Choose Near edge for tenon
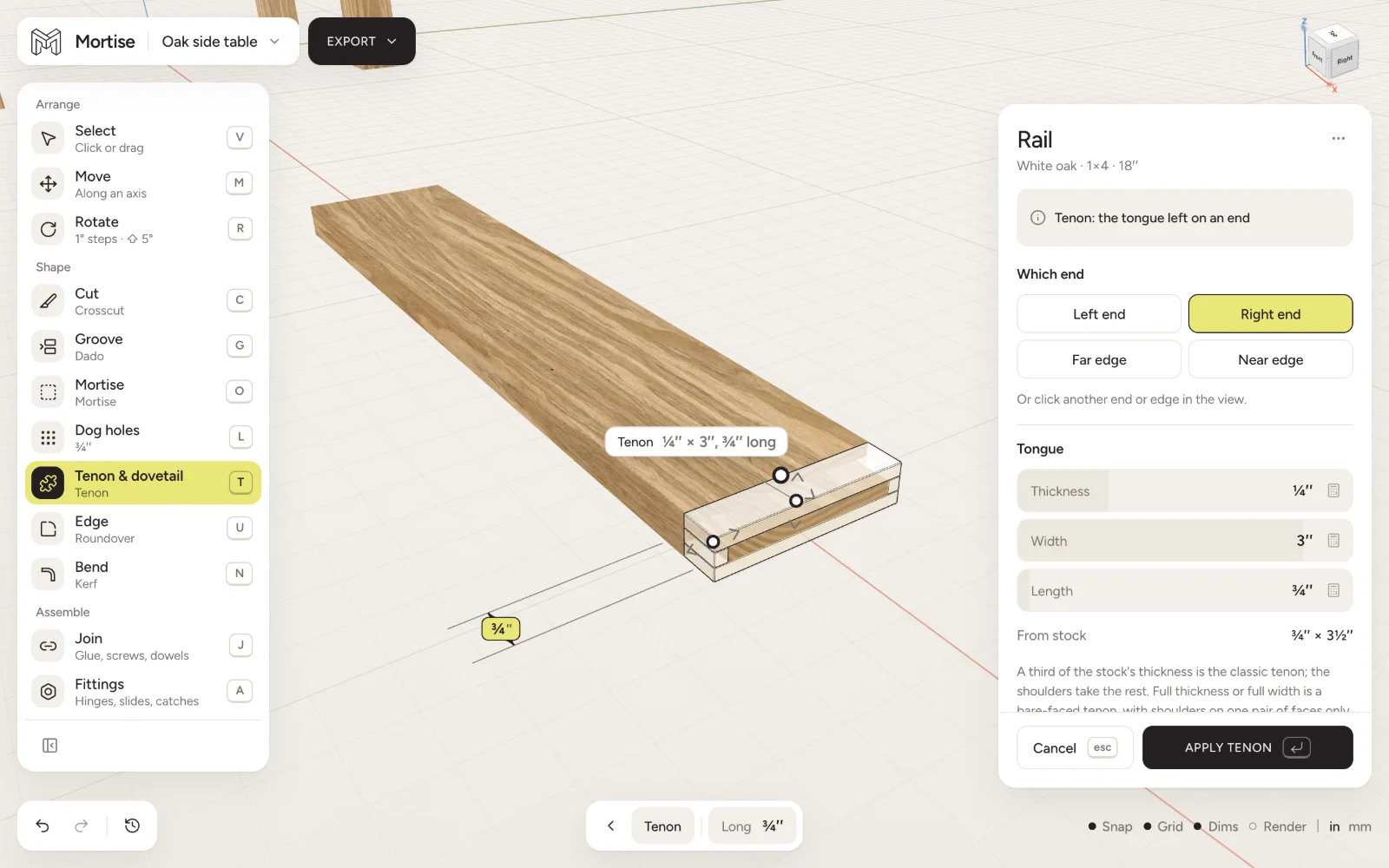The height and width of the screenshot is (868, 1389). tap(1270, 359)
